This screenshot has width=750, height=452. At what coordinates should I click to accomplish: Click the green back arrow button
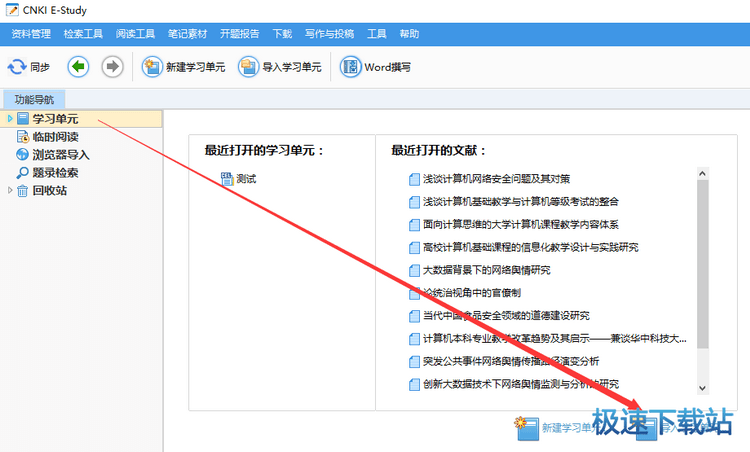click(x=79, y=67)
